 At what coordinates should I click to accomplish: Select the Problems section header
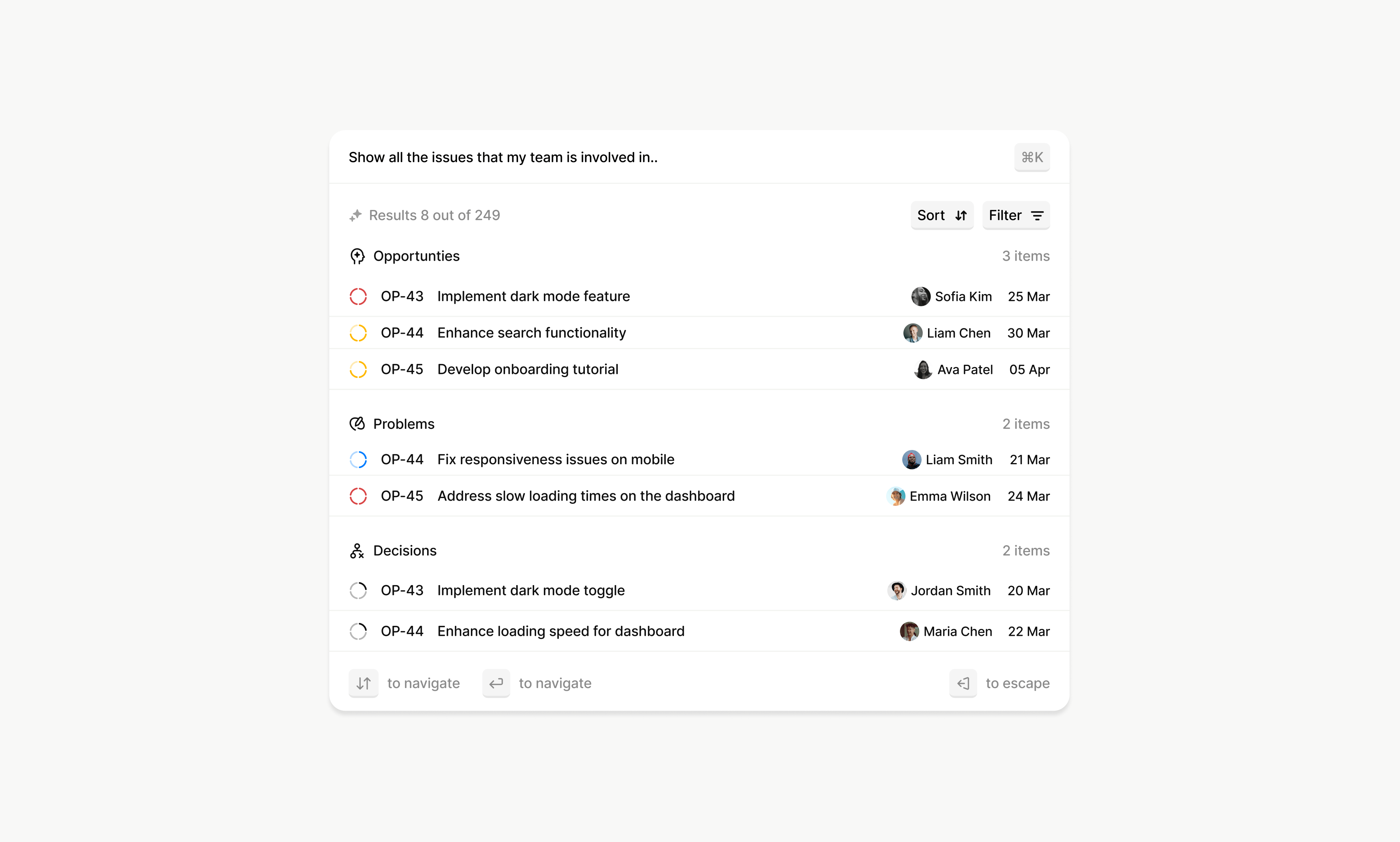point(403,424)
